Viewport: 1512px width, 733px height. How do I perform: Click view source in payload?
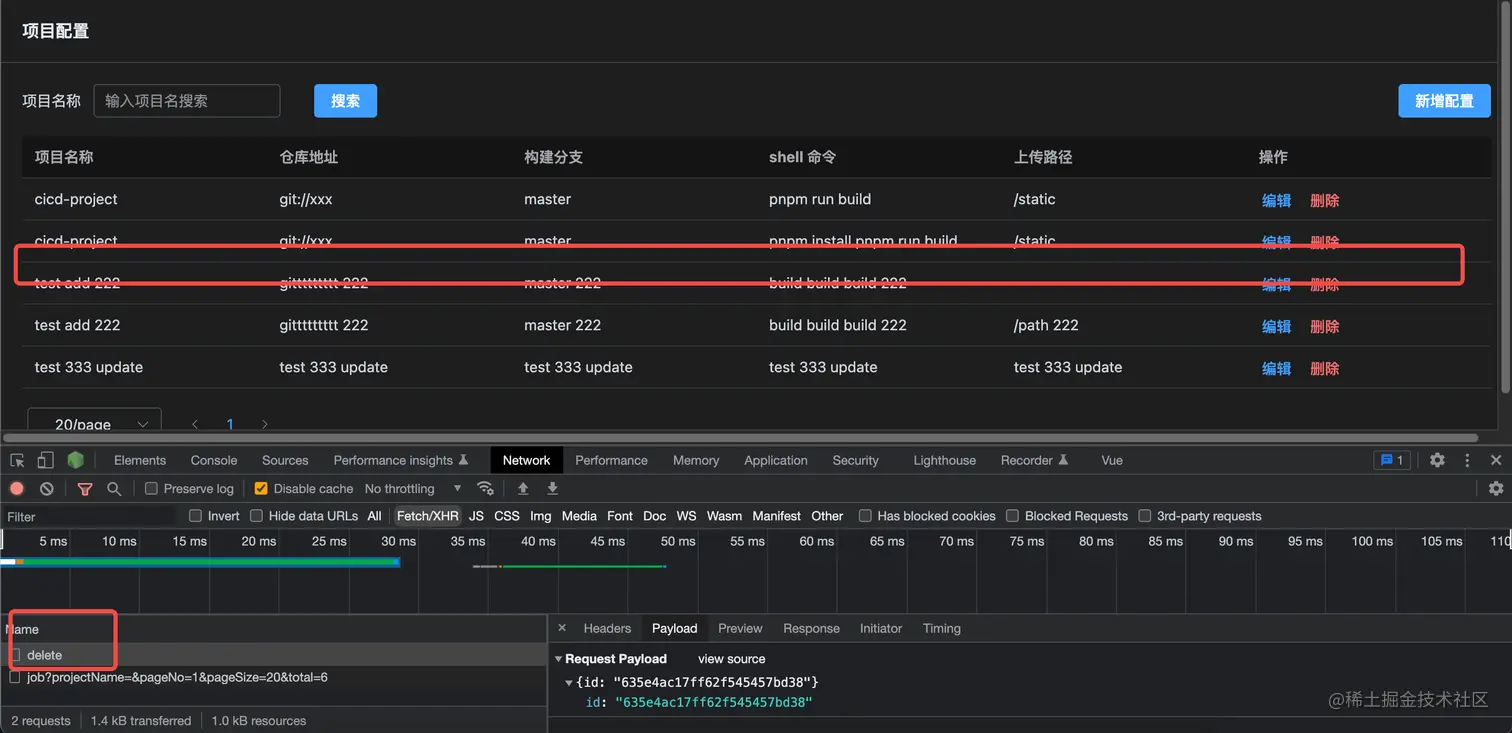(x=732, y=659)
